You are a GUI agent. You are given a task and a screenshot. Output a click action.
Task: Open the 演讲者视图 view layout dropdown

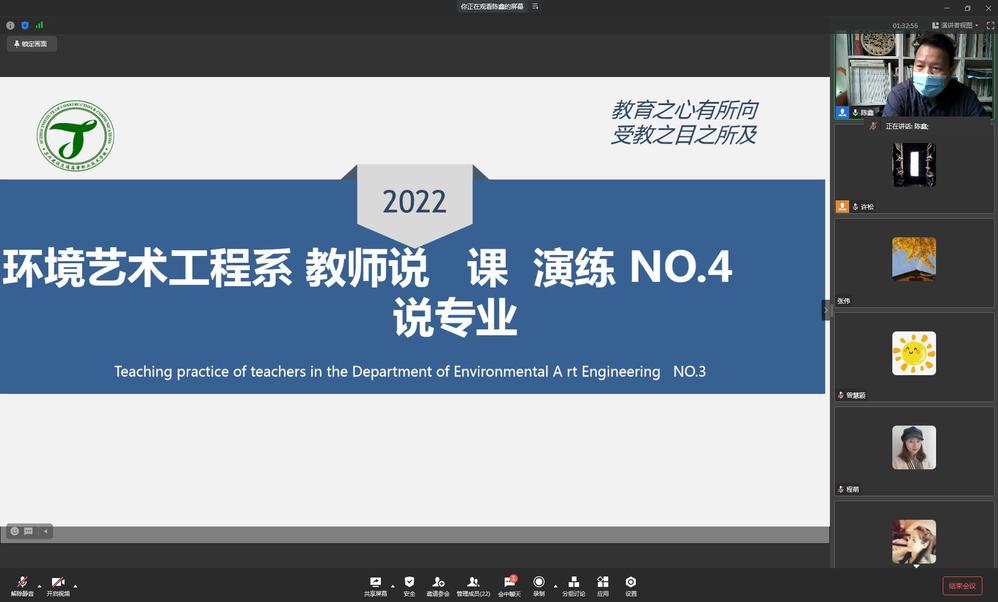[x=953, y=25]
